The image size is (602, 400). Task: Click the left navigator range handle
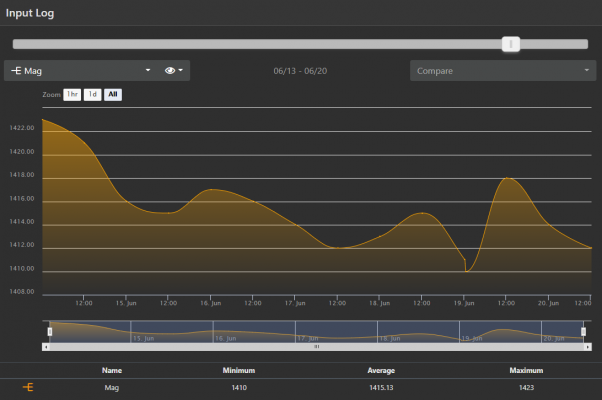point(50,332)
